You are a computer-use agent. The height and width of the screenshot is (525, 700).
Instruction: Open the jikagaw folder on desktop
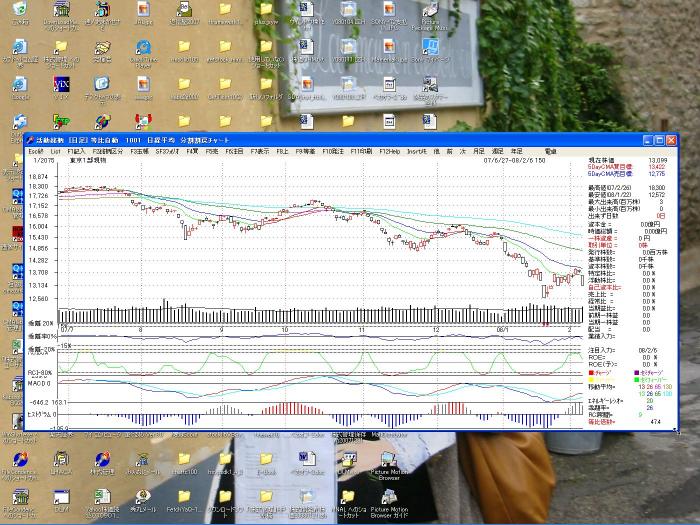[266, 10]
